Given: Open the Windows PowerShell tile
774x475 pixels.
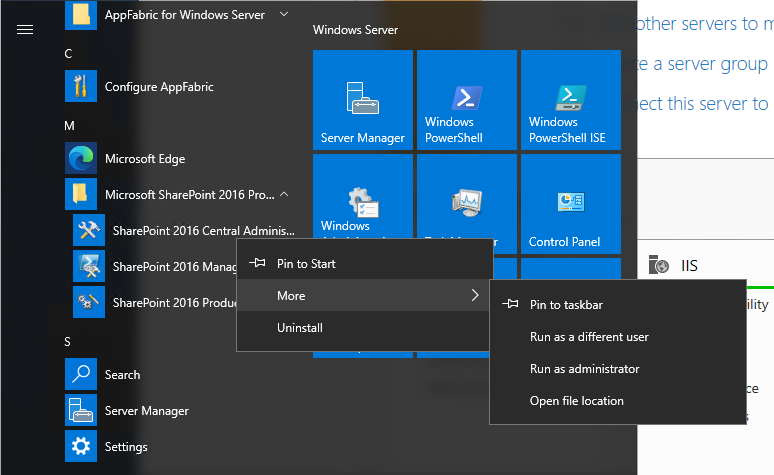Looking at the screenshot, I should 467,100.
